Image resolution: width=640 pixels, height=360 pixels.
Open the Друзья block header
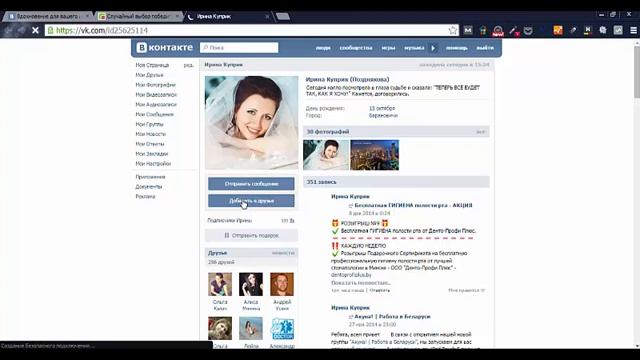coord(251,253)
